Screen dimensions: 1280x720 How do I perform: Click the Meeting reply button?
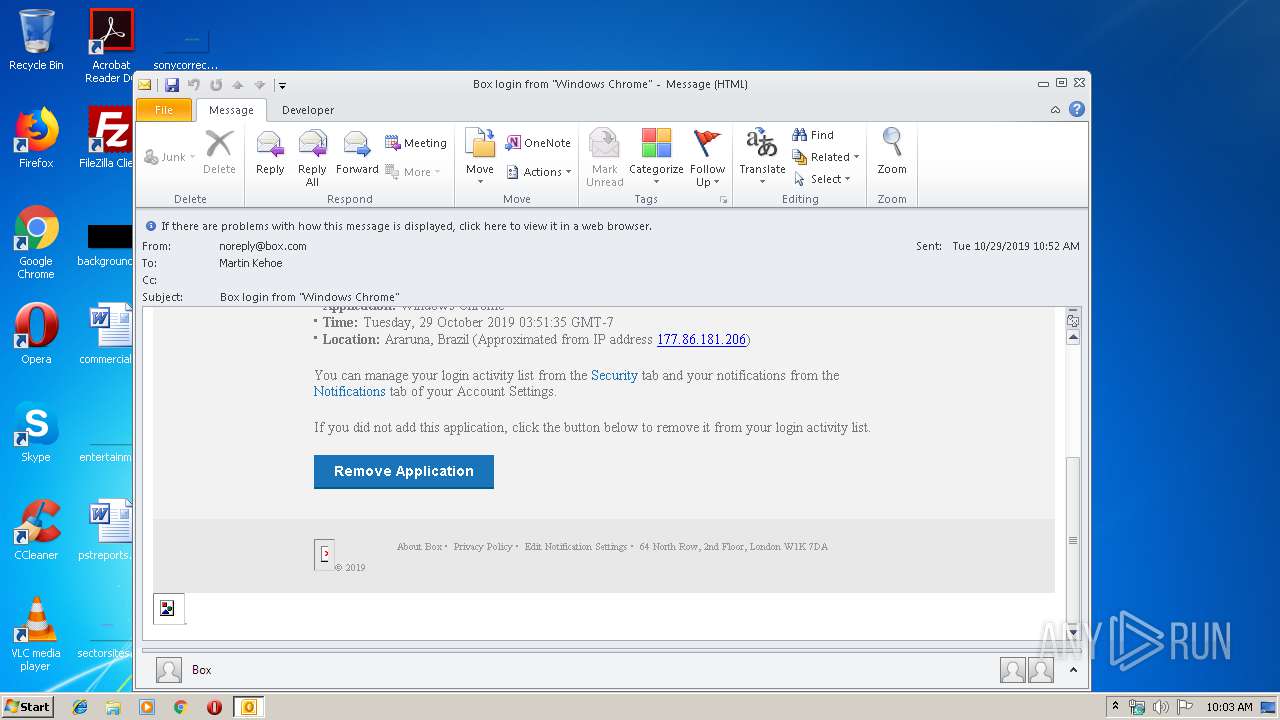pyautogui.click(x=415, y=143)
